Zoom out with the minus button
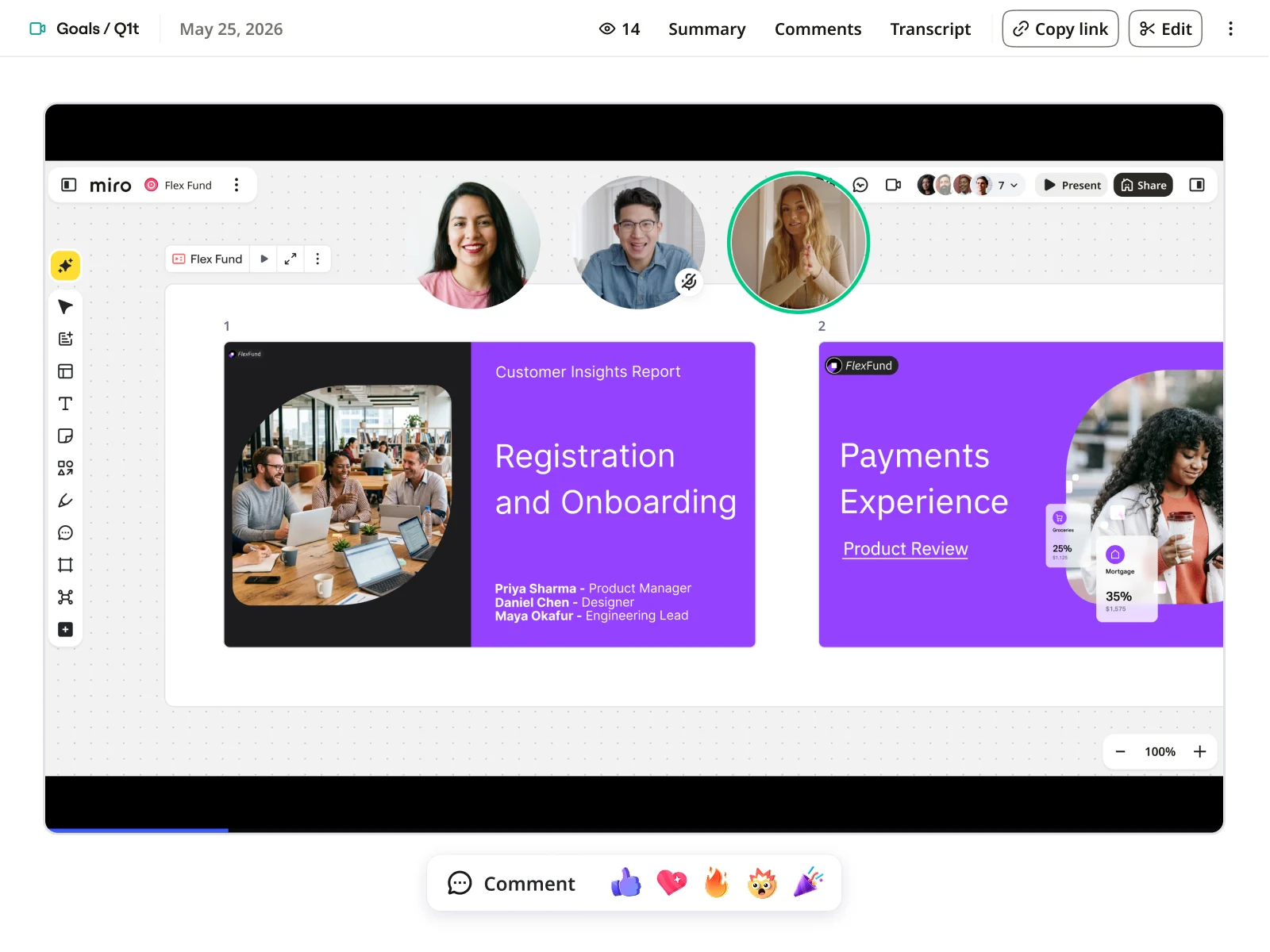Image resolution: width=1270 pixels, height=952 pixels. [x=1120, y=751]
